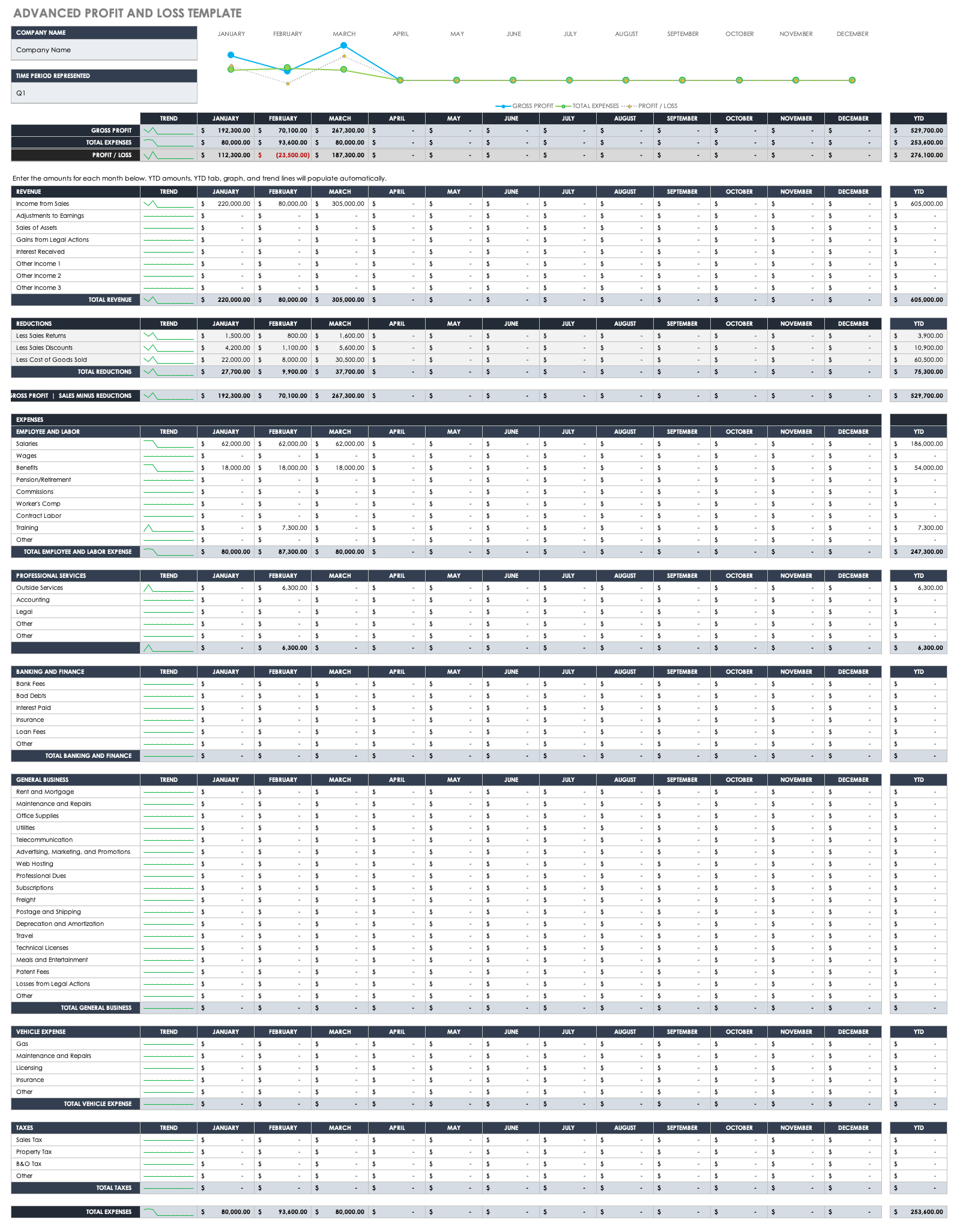Select January Salaries 62,000.00

point(226,443)
